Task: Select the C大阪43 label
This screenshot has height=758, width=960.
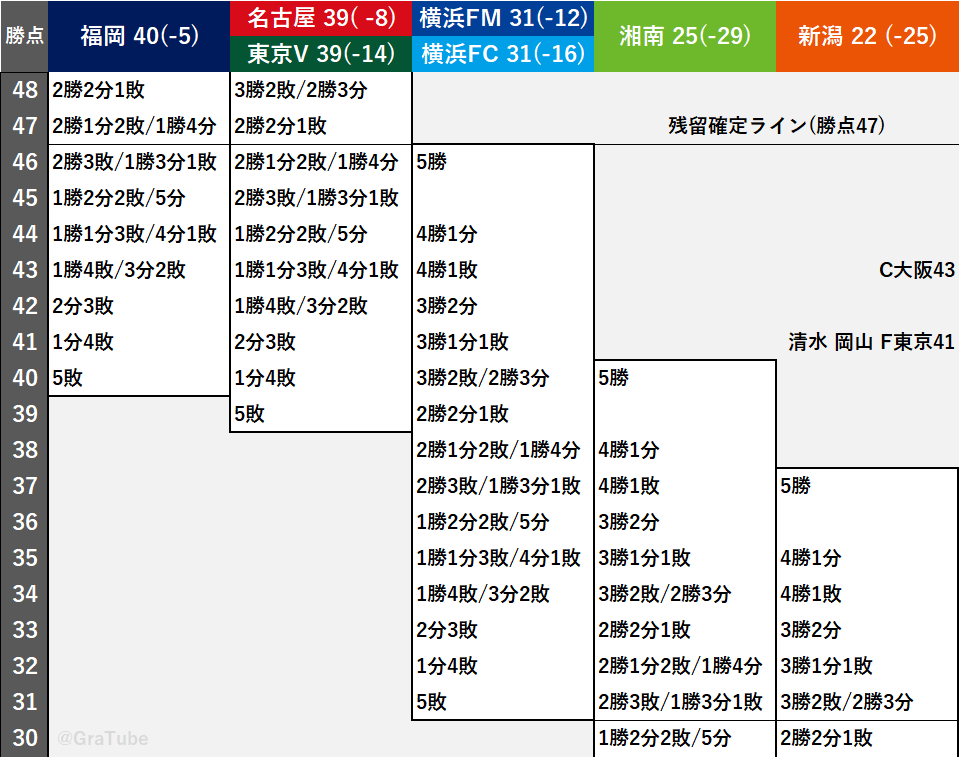Action: pos(916,270)
